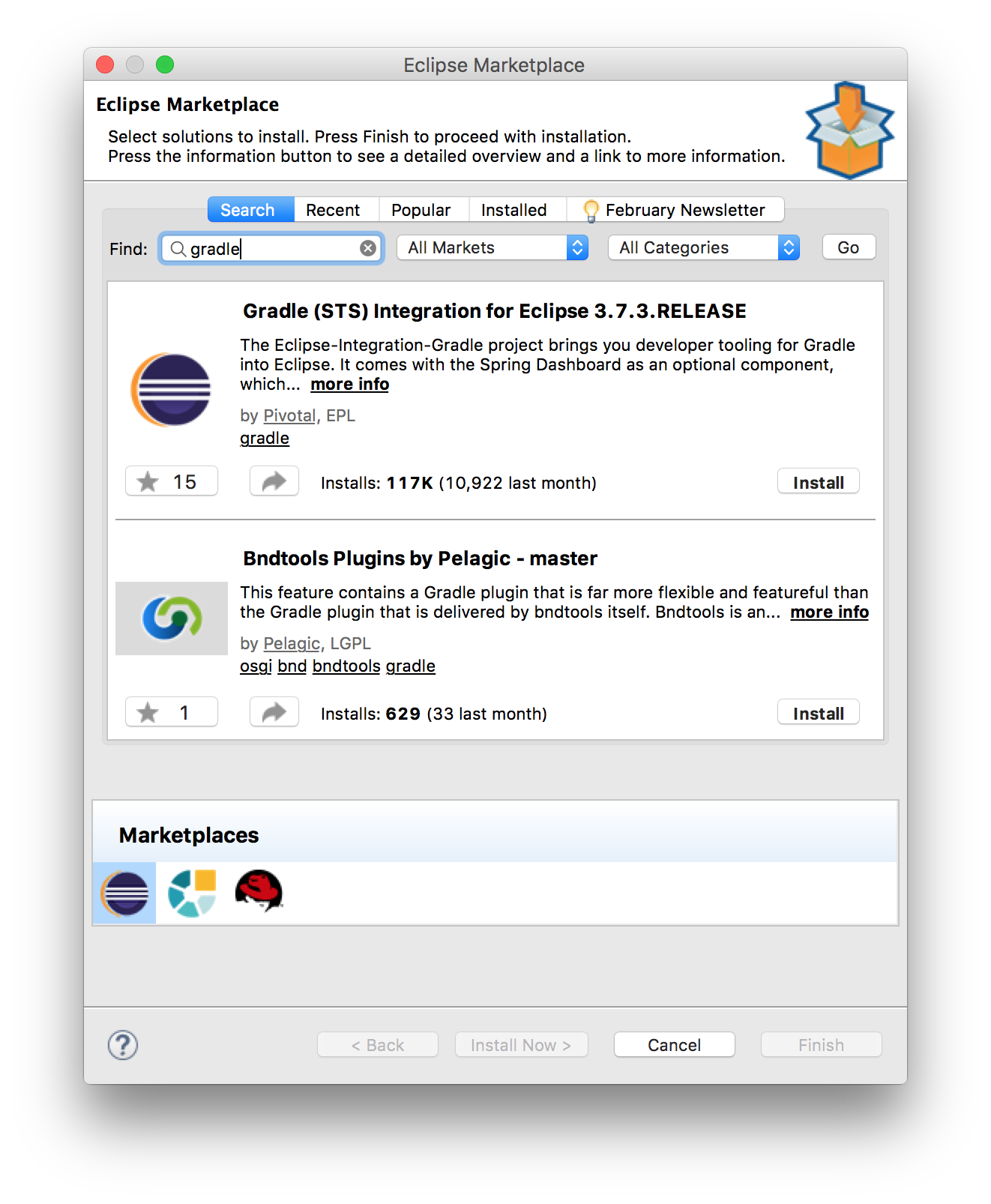Star the Bndtools Plugins by Pelagic
991x1204 pixels.
[172, 712]
